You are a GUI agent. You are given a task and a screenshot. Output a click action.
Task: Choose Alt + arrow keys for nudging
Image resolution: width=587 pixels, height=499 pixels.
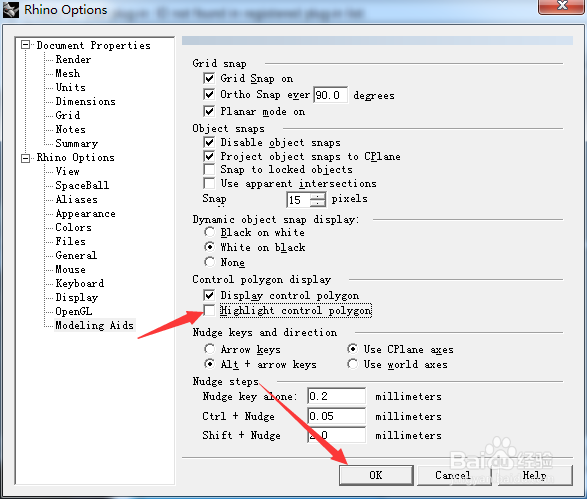tap(210, 364)
